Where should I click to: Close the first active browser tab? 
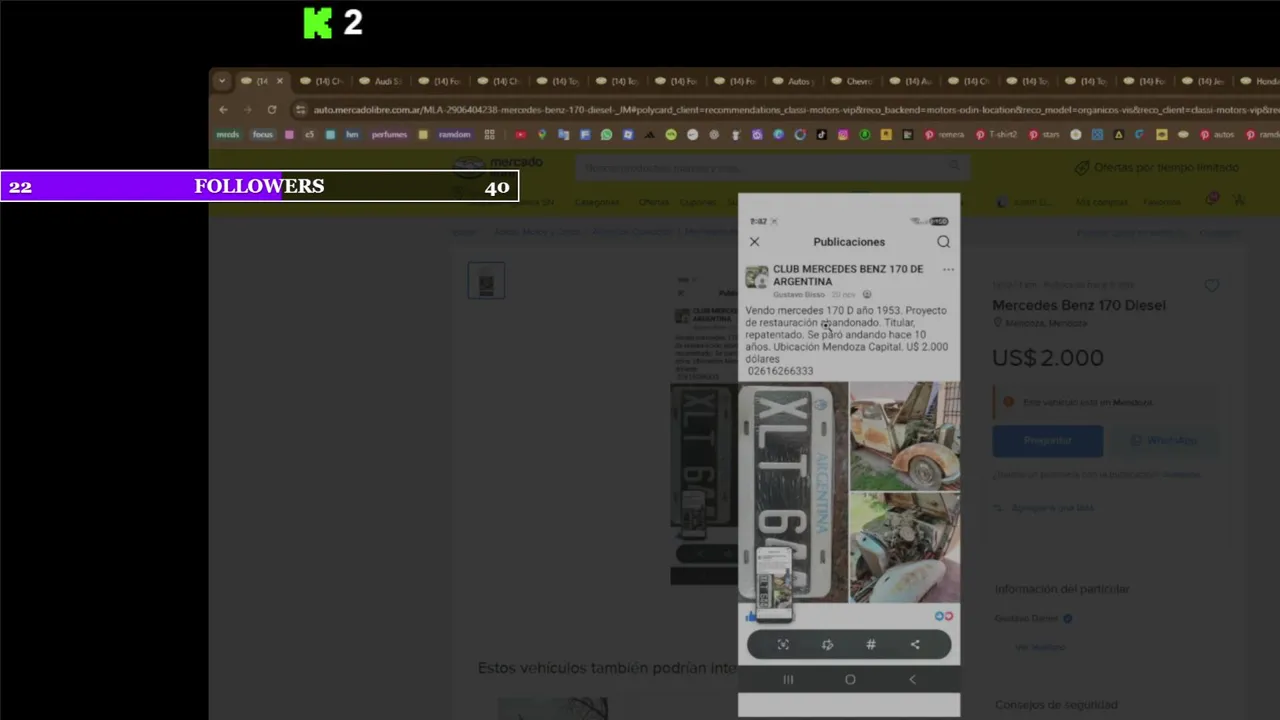pos(279,81)
